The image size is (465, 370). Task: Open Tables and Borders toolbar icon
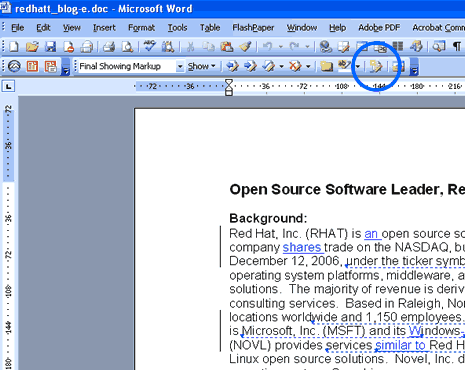tap(344, 46)
